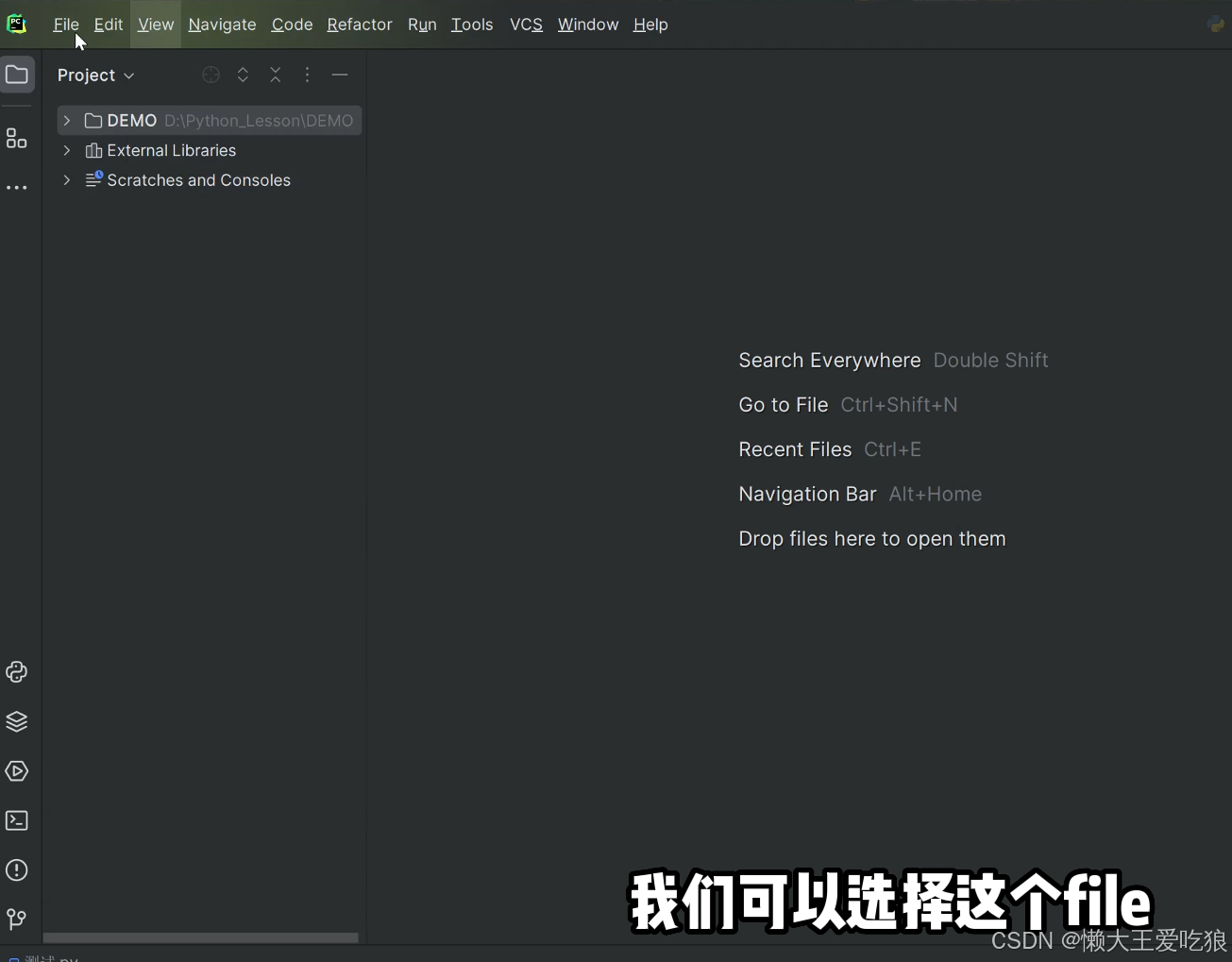Open the Problems tool window icon
The height and width of the screenshot is (962, 1232).
tap(17, 870)
